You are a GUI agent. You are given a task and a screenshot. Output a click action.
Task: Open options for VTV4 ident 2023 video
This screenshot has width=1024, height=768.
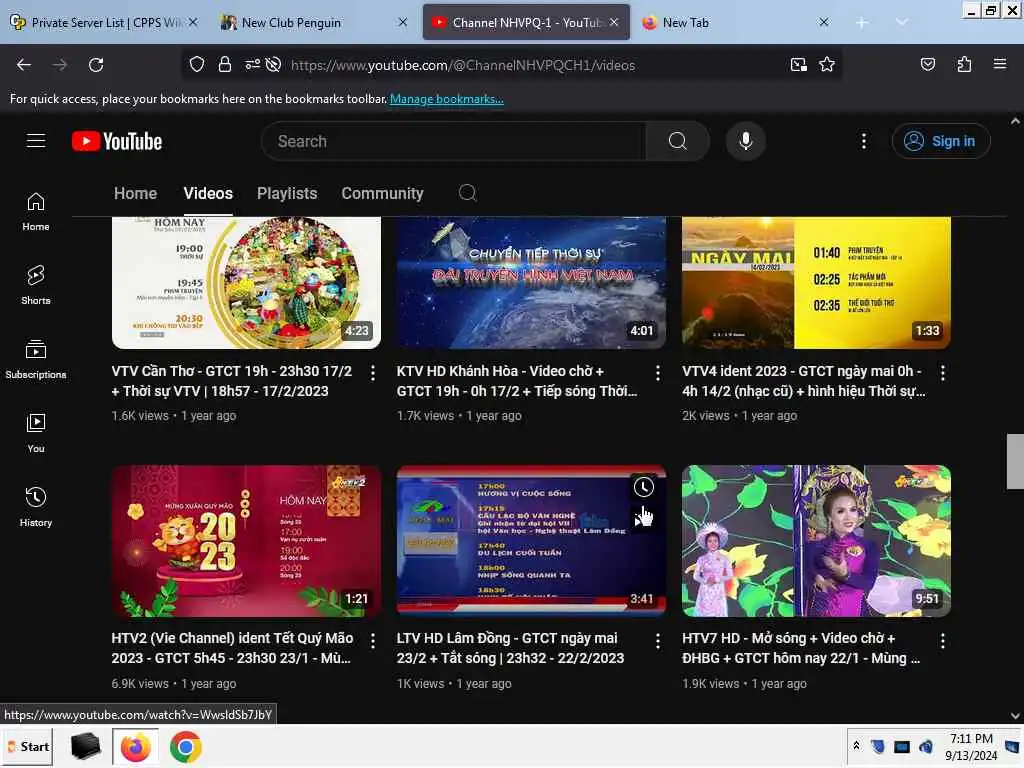point(942,373)
